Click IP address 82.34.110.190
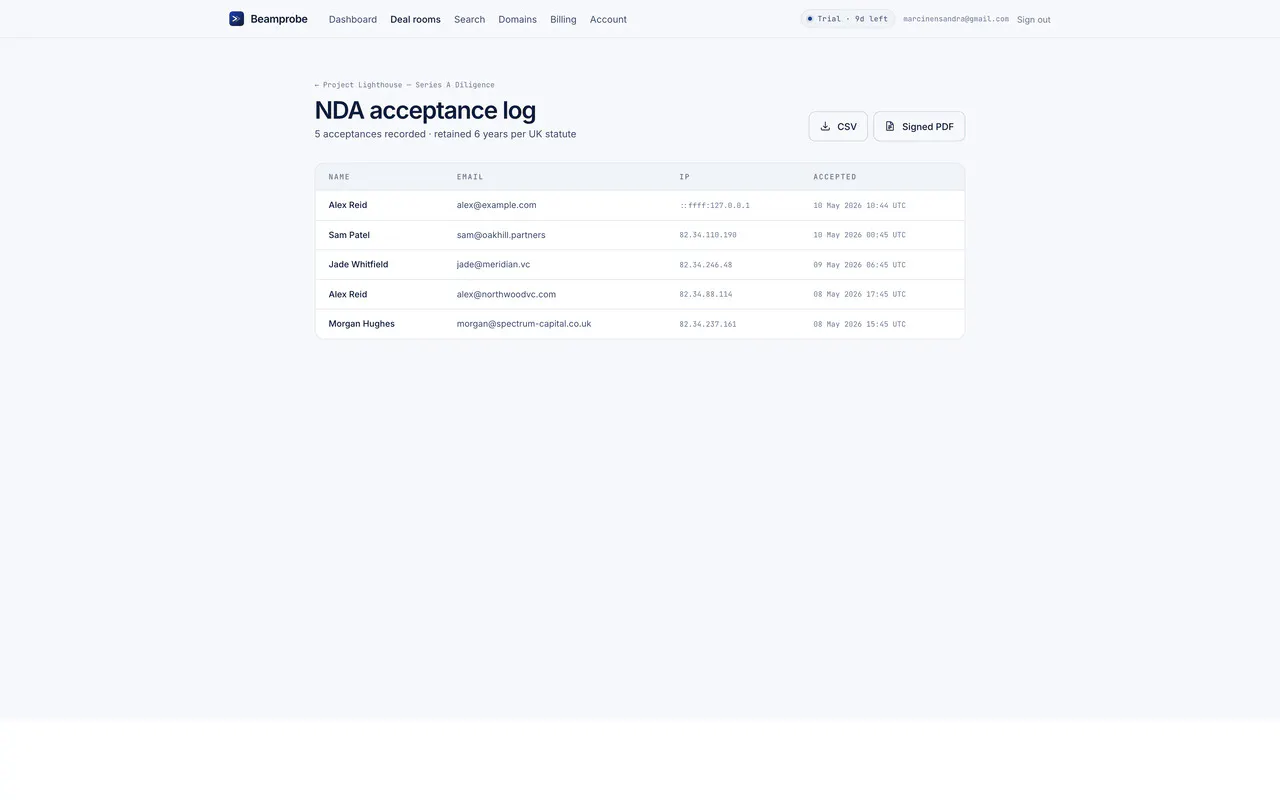The width and height of the screenshot is (1280, 800). tap(708, 235)
